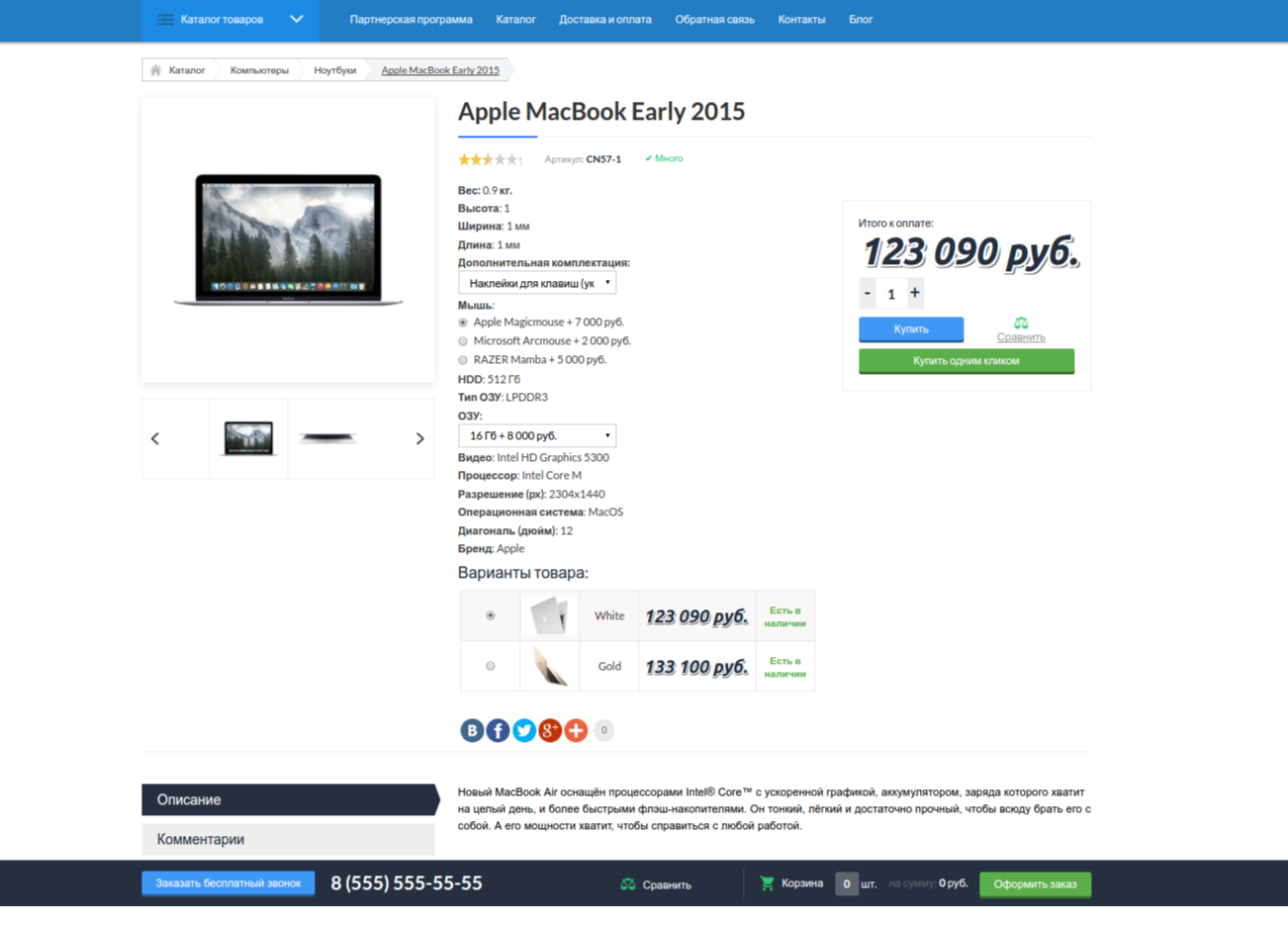Open Доставка и оплата menu item

[605, 20]
